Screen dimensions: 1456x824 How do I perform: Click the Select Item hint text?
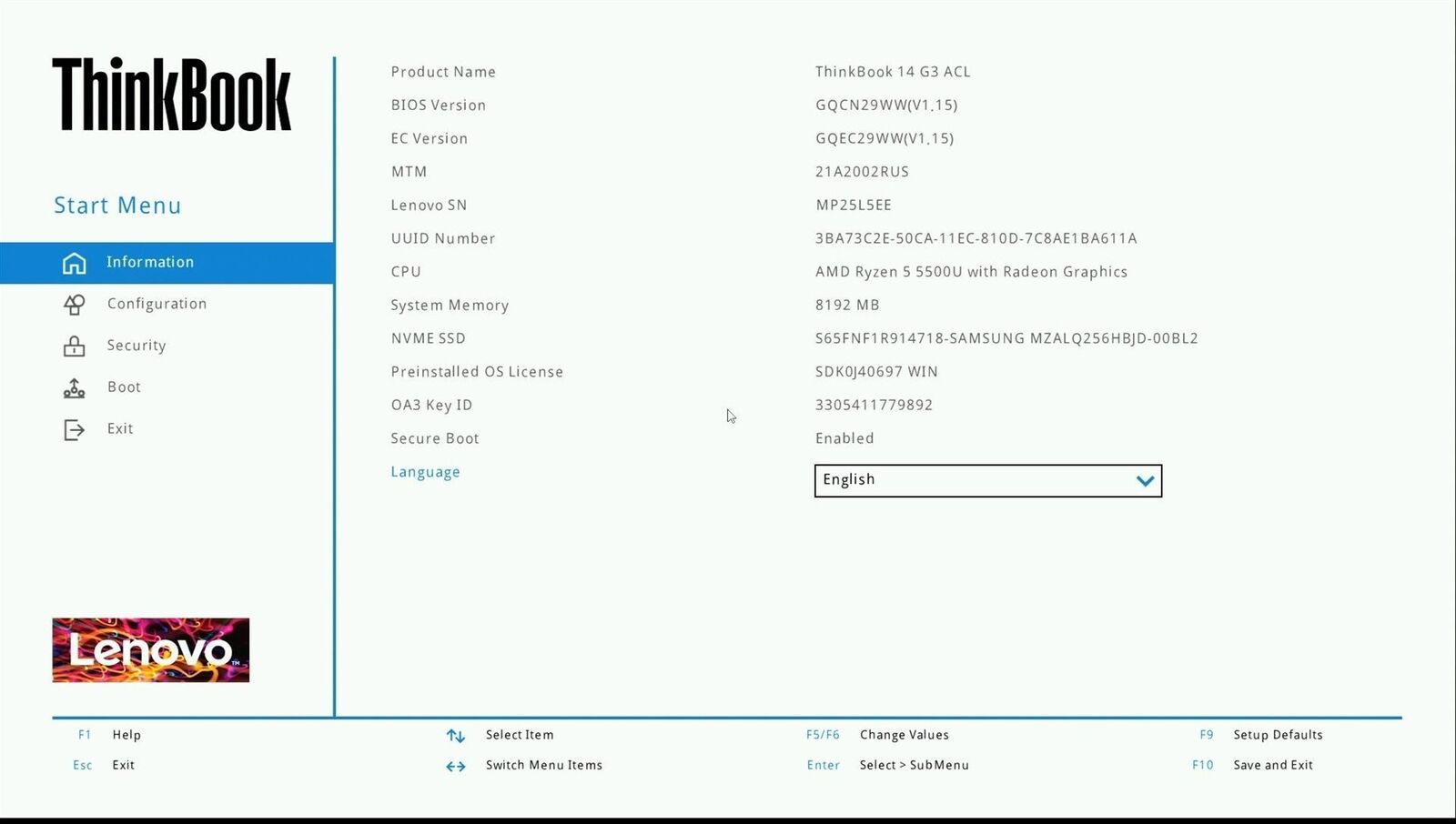520,735
